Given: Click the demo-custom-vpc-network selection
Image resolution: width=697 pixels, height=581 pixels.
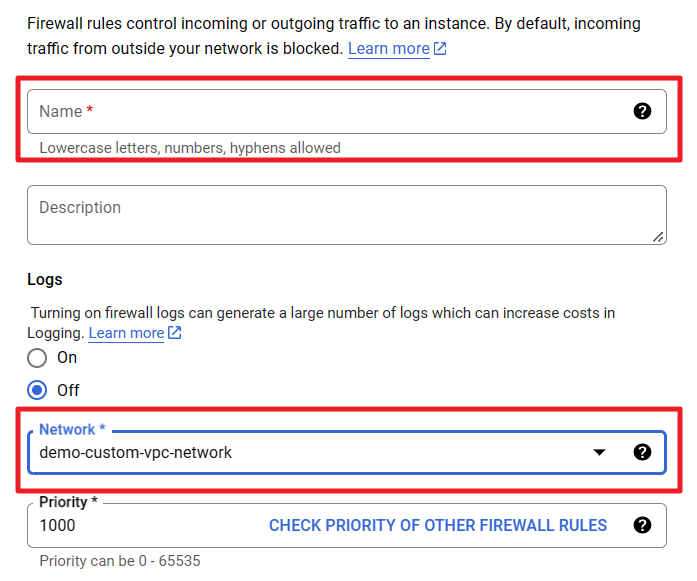Looking at the screenshot, I should 136,452.
